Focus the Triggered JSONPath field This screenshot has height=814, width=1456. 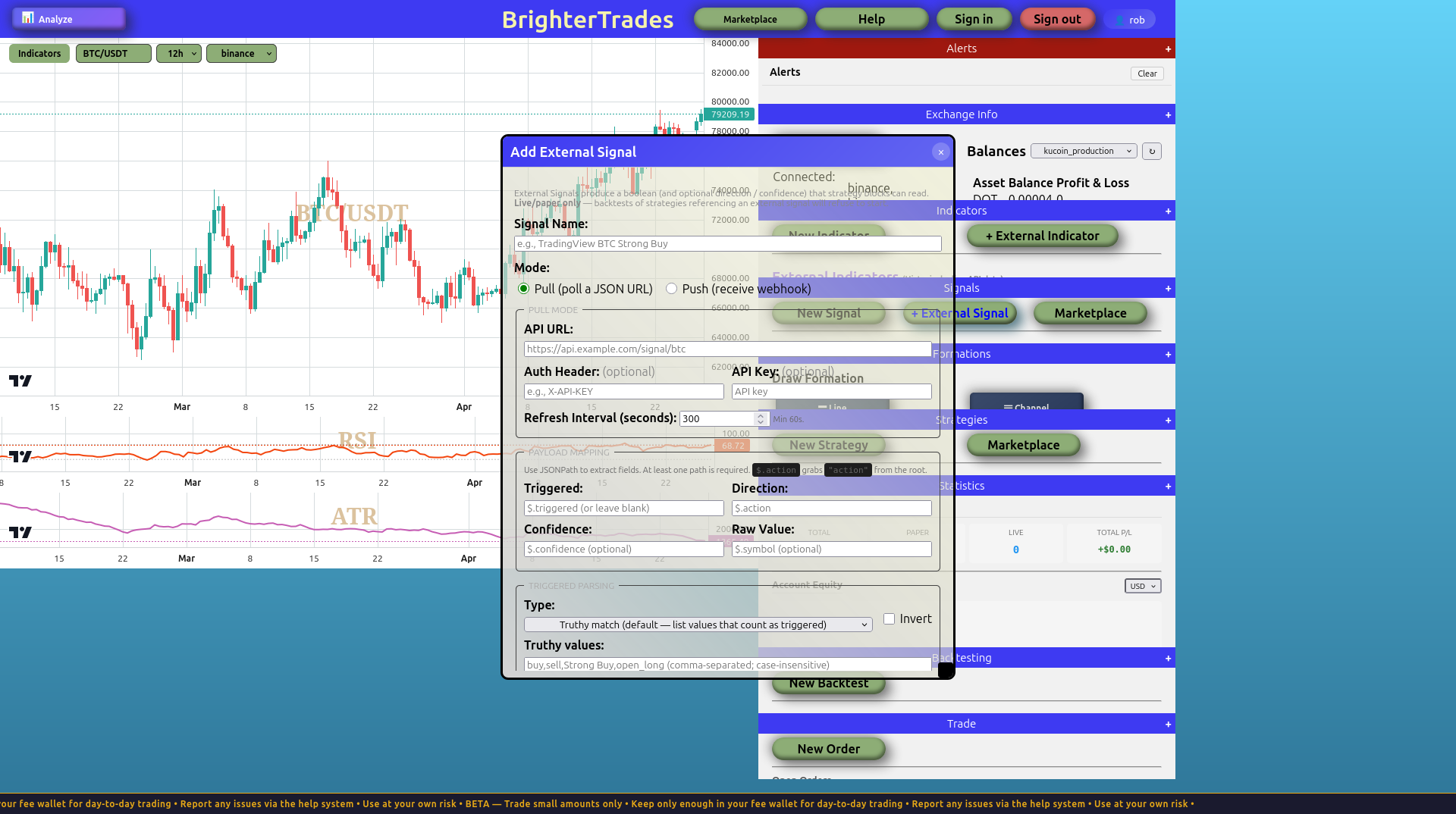[623, 509]
